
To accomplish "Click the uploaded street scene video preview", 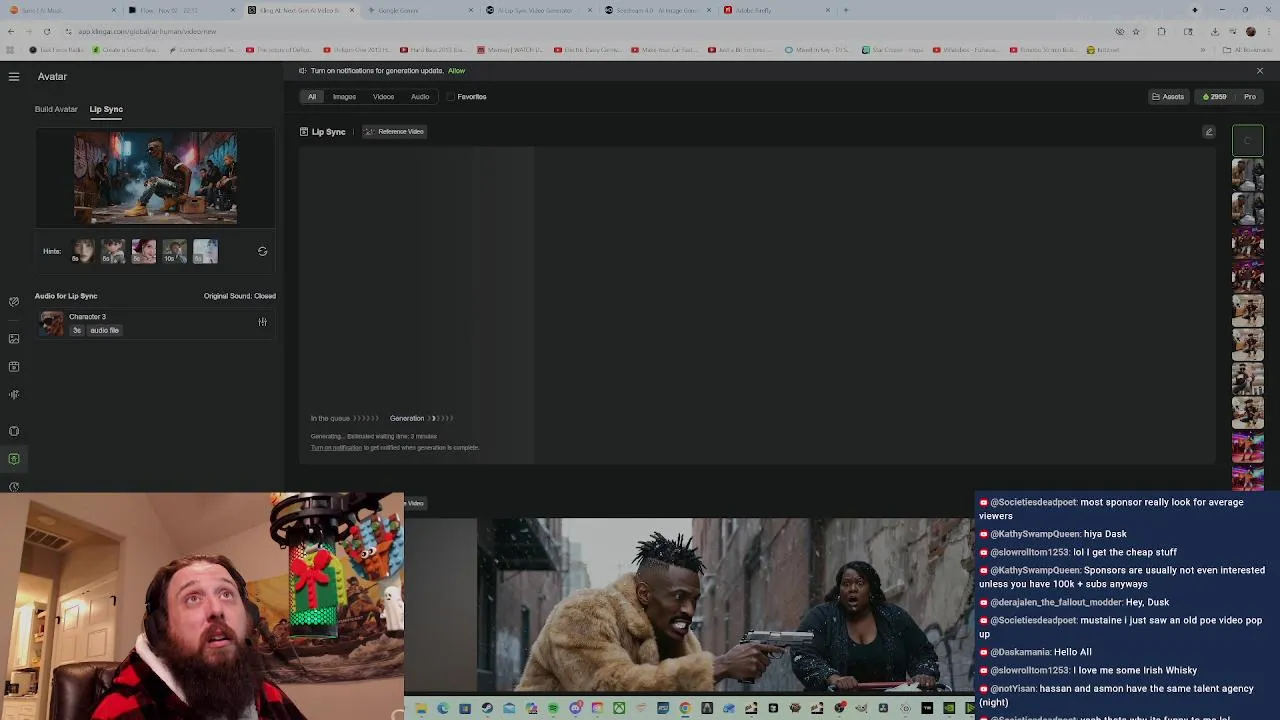I will pyautogui.click(x=155, y=178).
